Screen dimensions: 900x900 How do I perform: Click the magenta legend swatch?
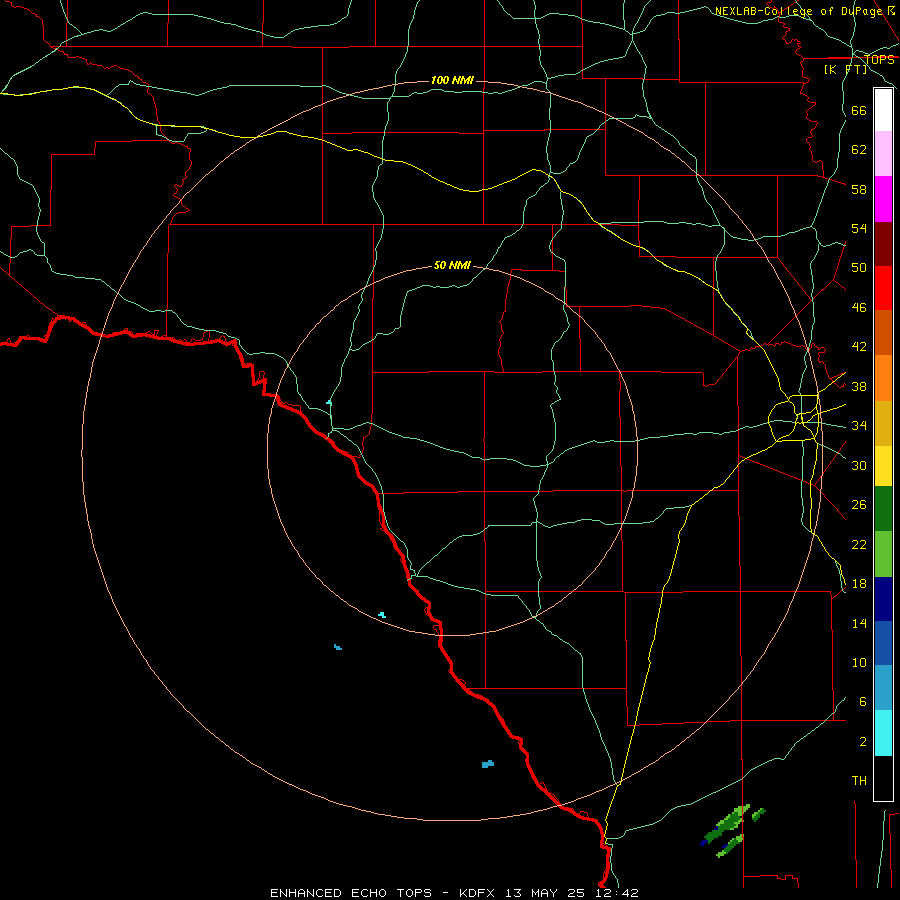[883, 199]
